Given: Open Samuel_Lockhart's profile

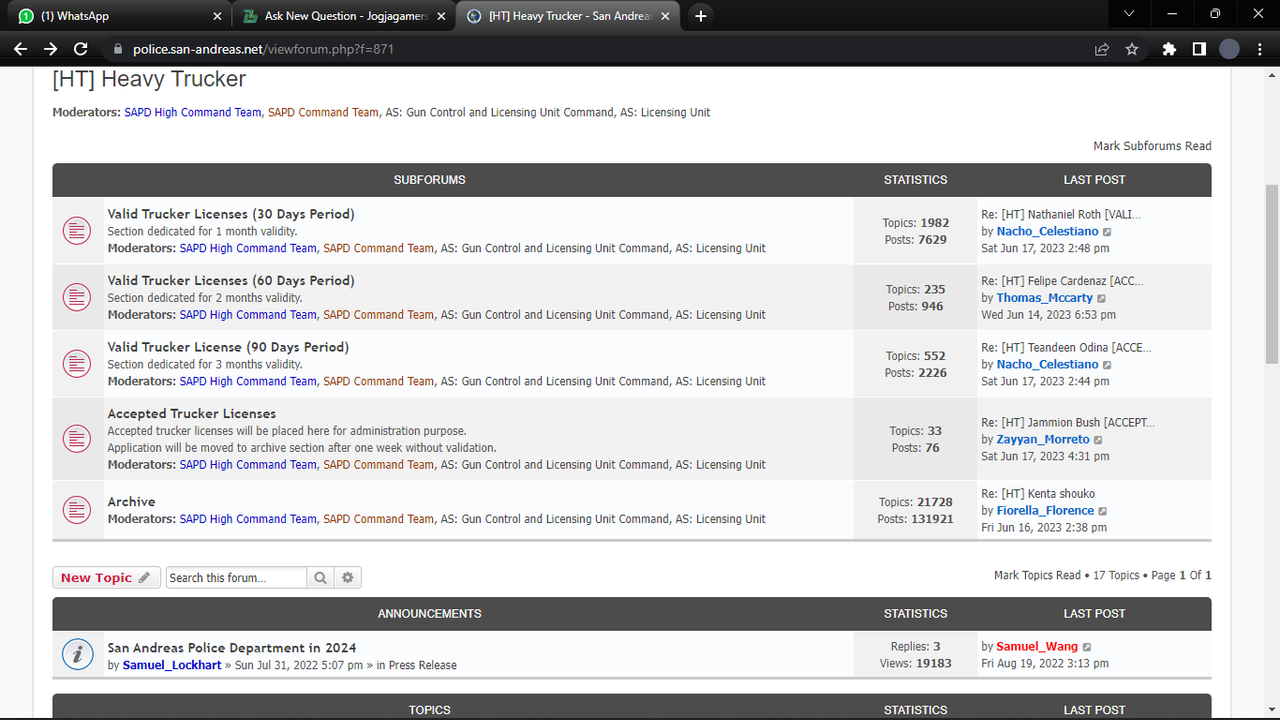Looking at the screenshot, I should tap(172, 665).
